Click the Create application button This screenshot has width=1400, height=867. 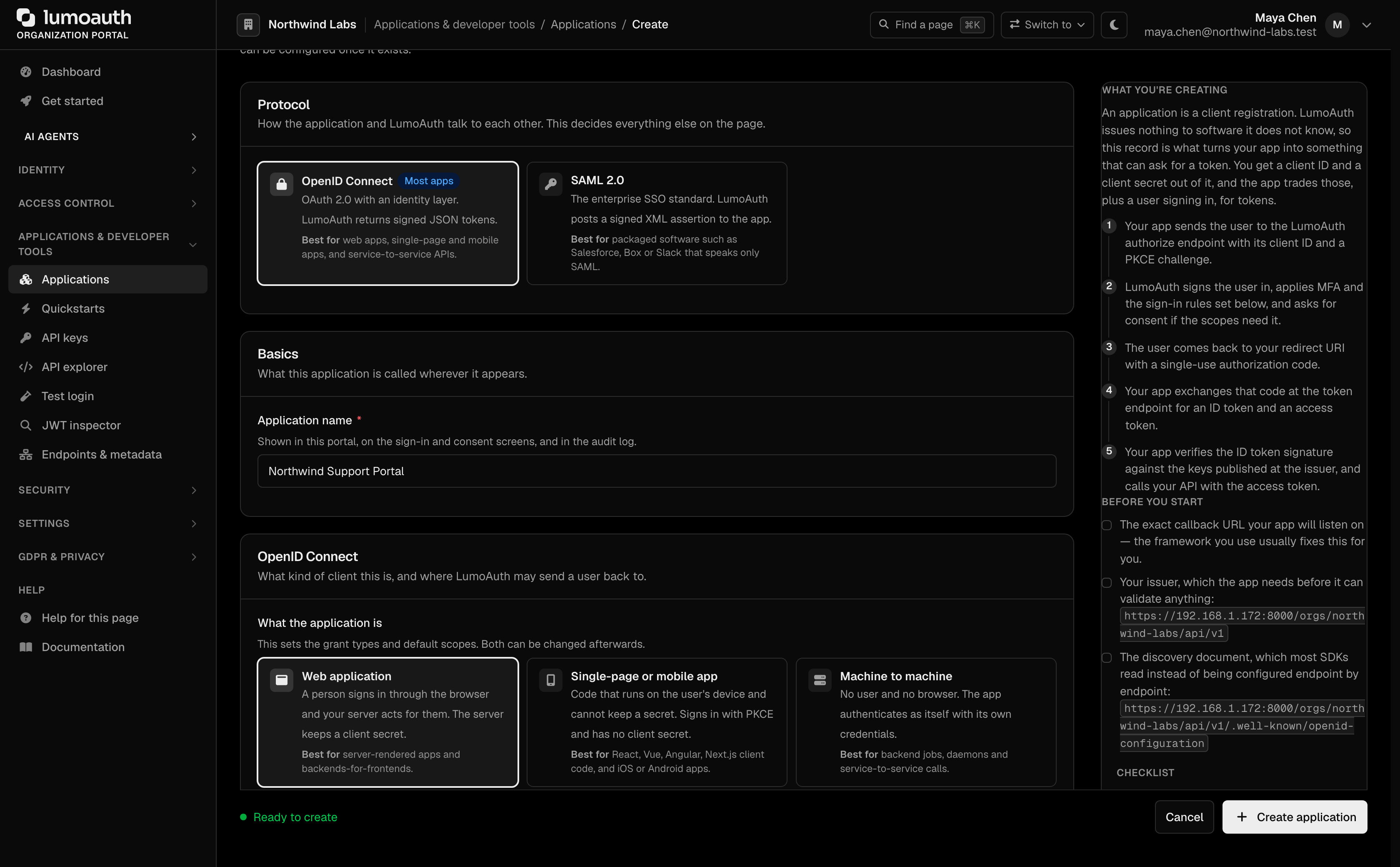(x=1295, y=817)
